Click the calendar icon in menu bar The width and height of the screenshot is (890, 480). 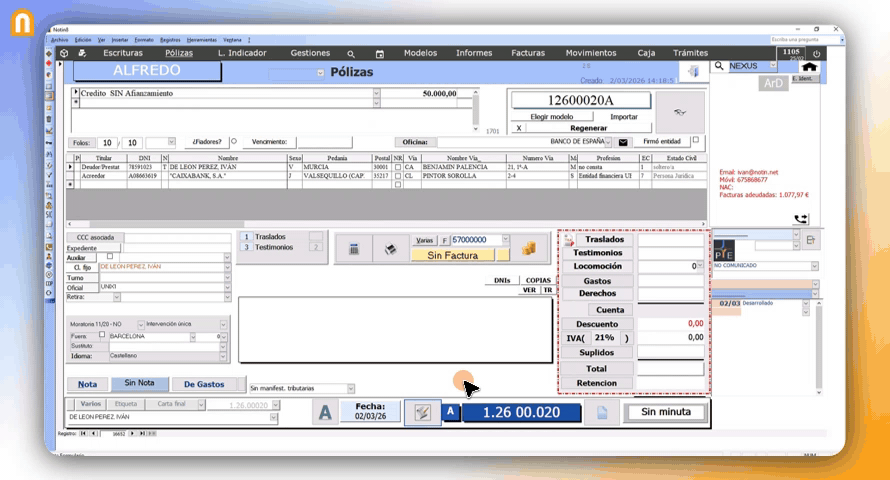click(379, 53)
